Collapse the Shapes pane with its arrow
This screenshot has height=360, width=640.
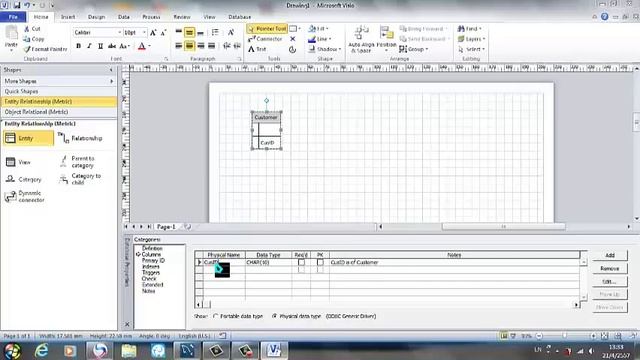coord(111,70)
